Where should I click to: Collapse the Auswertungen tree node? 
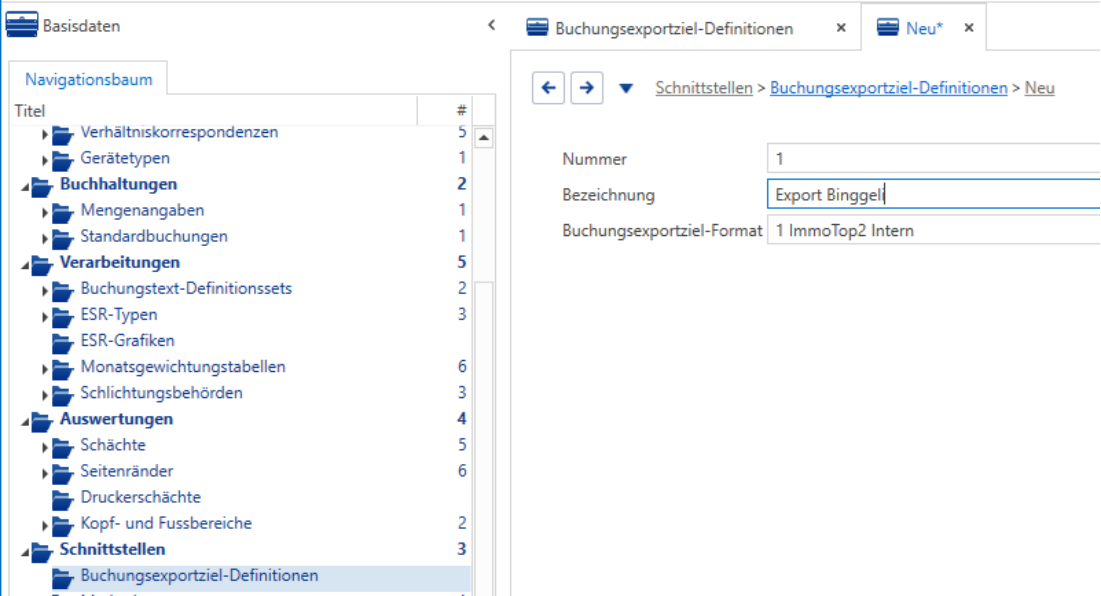[25, 421]
